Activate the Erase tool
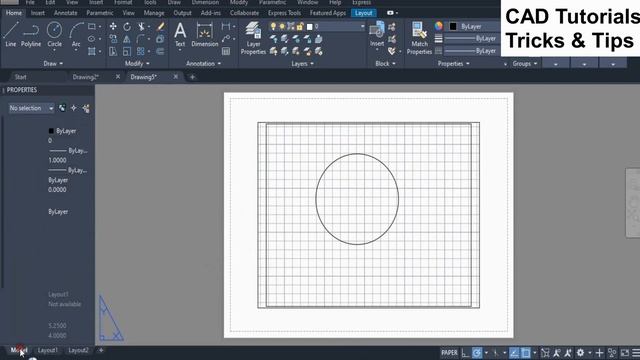 tap(160, 27)
